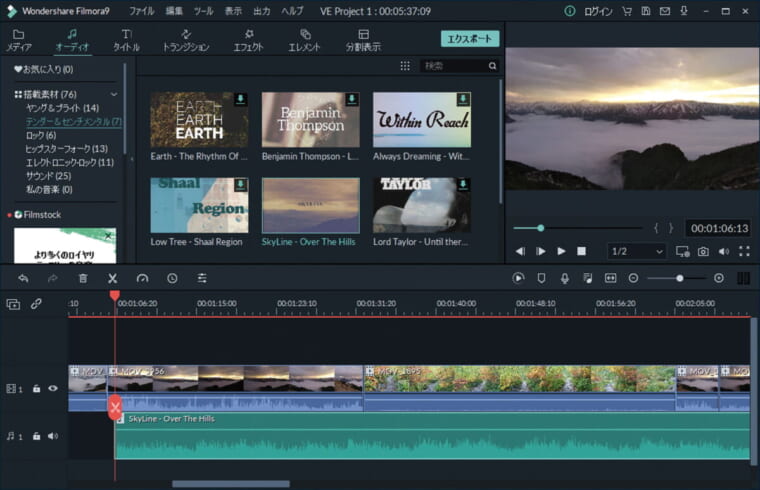Viewport: 760px width, 490px height.
Task: Click the audio search field
Action: click(453, 66)
